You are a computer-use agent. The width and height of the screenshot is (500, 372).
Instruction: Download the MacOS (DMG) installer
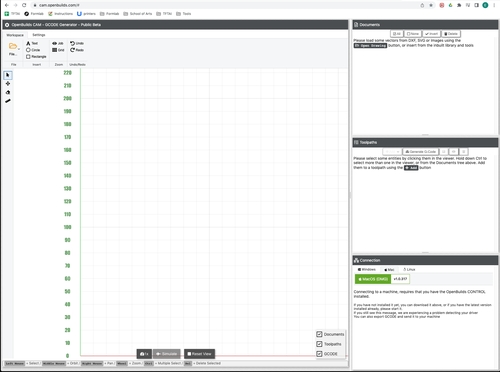[373, 279]
